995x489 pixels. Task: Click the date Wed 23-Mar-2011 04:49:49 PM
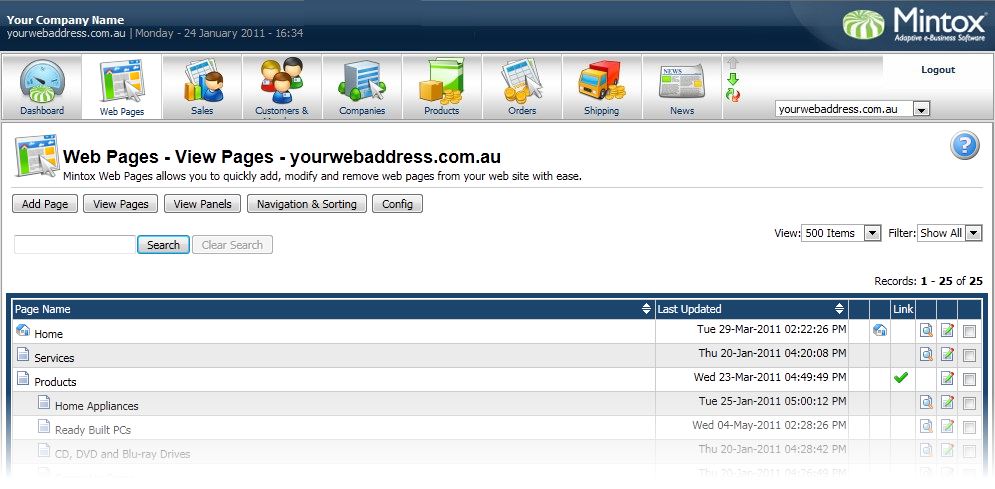point(770,377)
